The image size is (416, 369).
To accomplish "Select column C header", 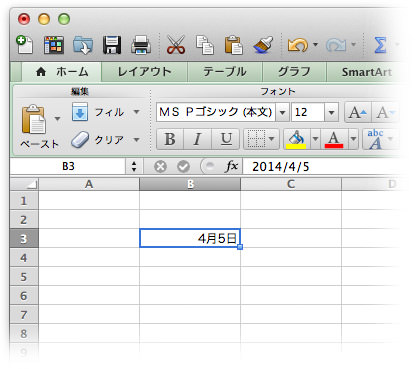I will (291, 184).
